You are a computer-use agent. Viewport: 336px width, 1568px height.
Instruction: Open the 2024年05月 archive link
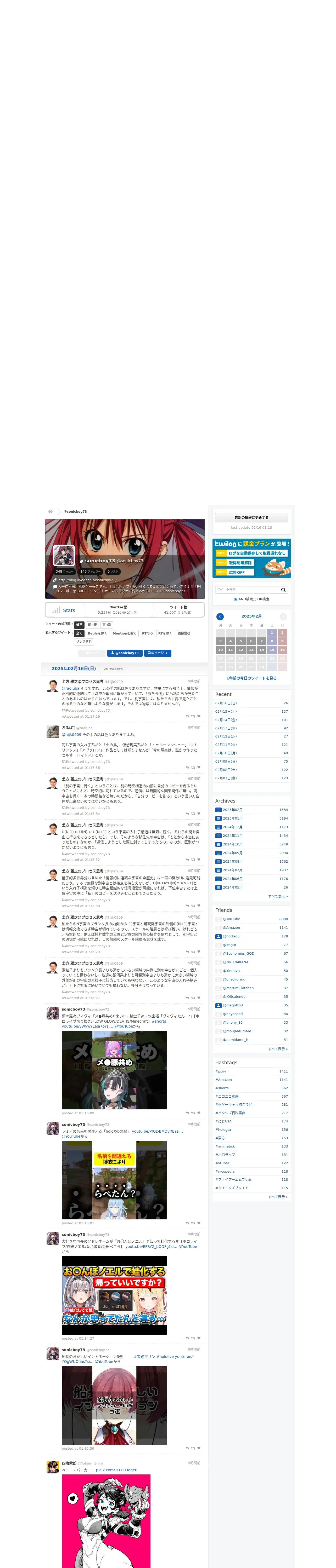(x=232, y=887)
